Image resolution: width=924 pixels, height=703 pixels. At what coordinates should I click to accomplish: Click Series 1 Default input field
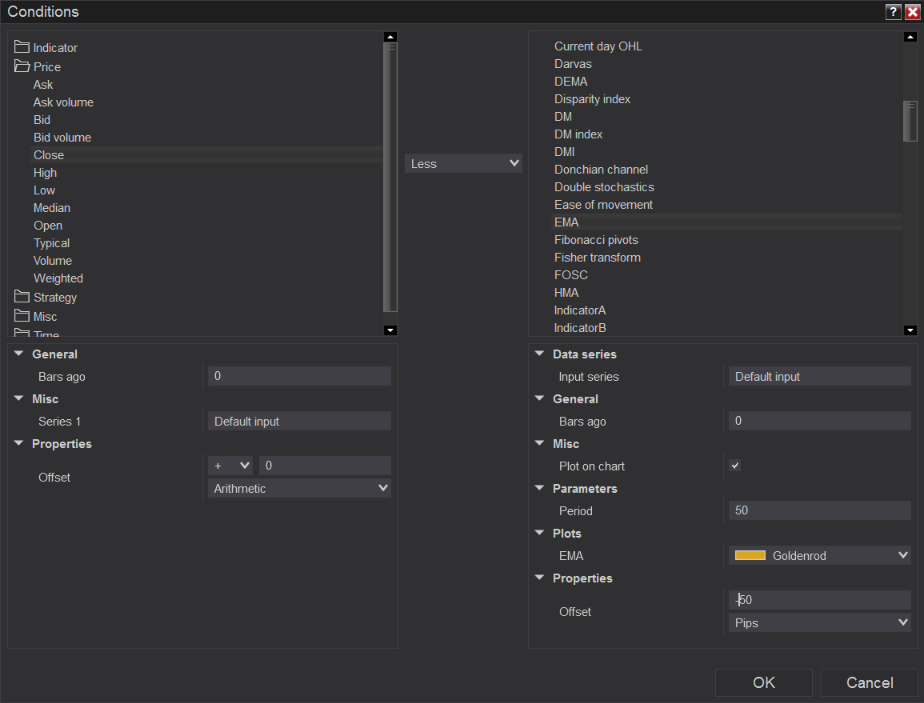pyautogui.click(x=299, y=421)
